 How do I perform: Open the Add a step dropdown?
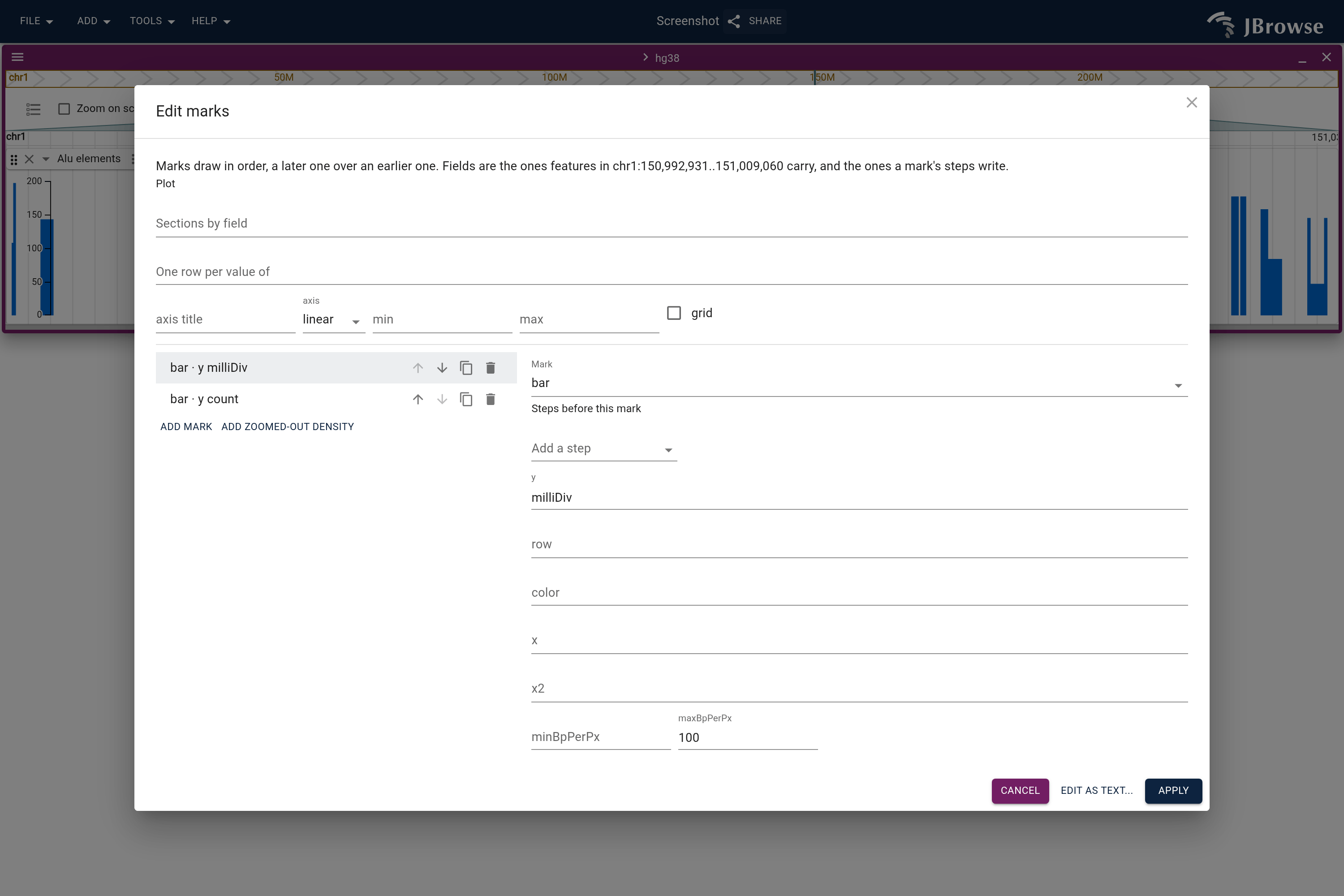pyautogui.click(x=604, y=448)
